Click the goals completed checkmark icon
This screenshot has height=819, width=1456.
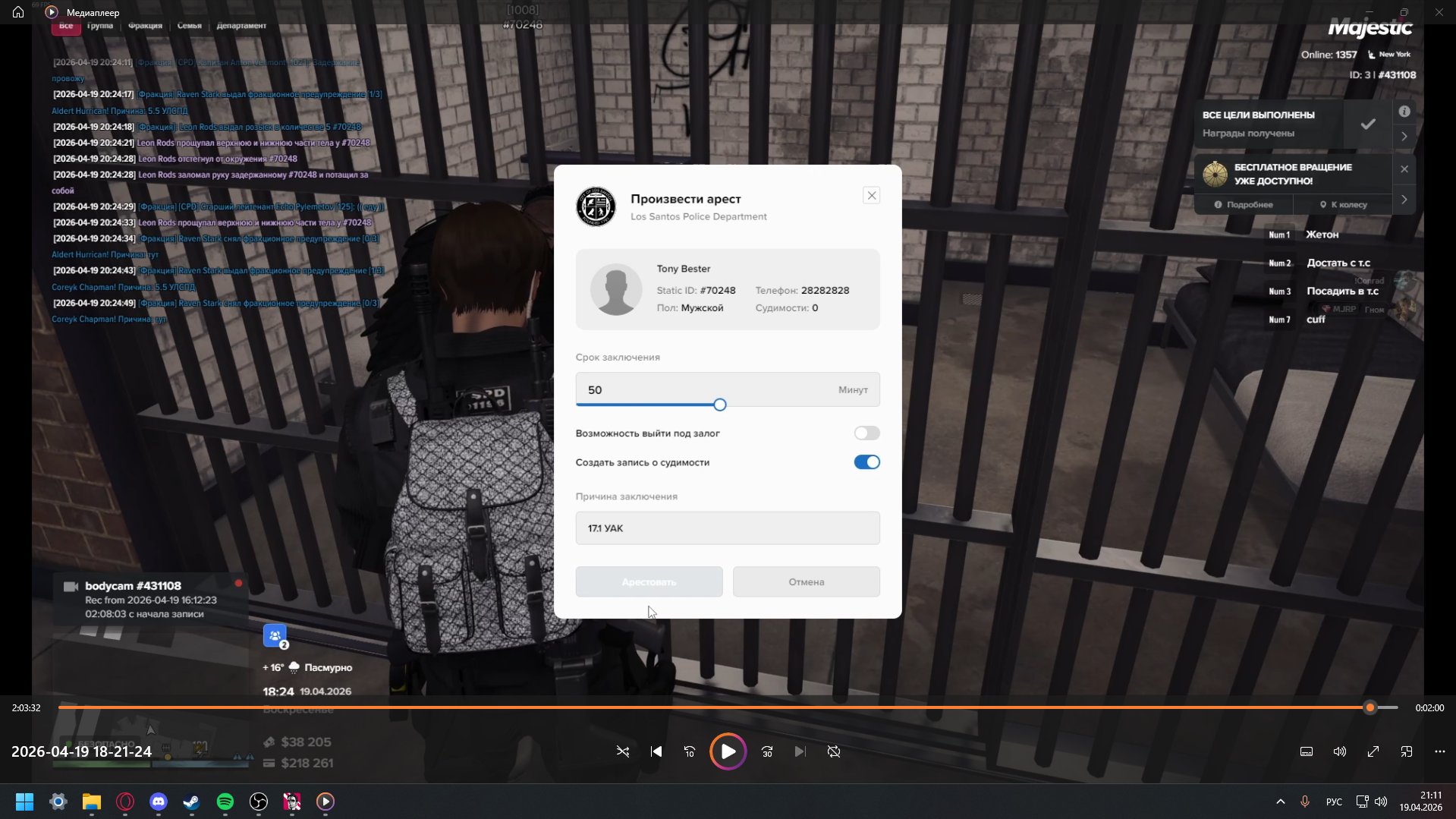point(1368,124)
